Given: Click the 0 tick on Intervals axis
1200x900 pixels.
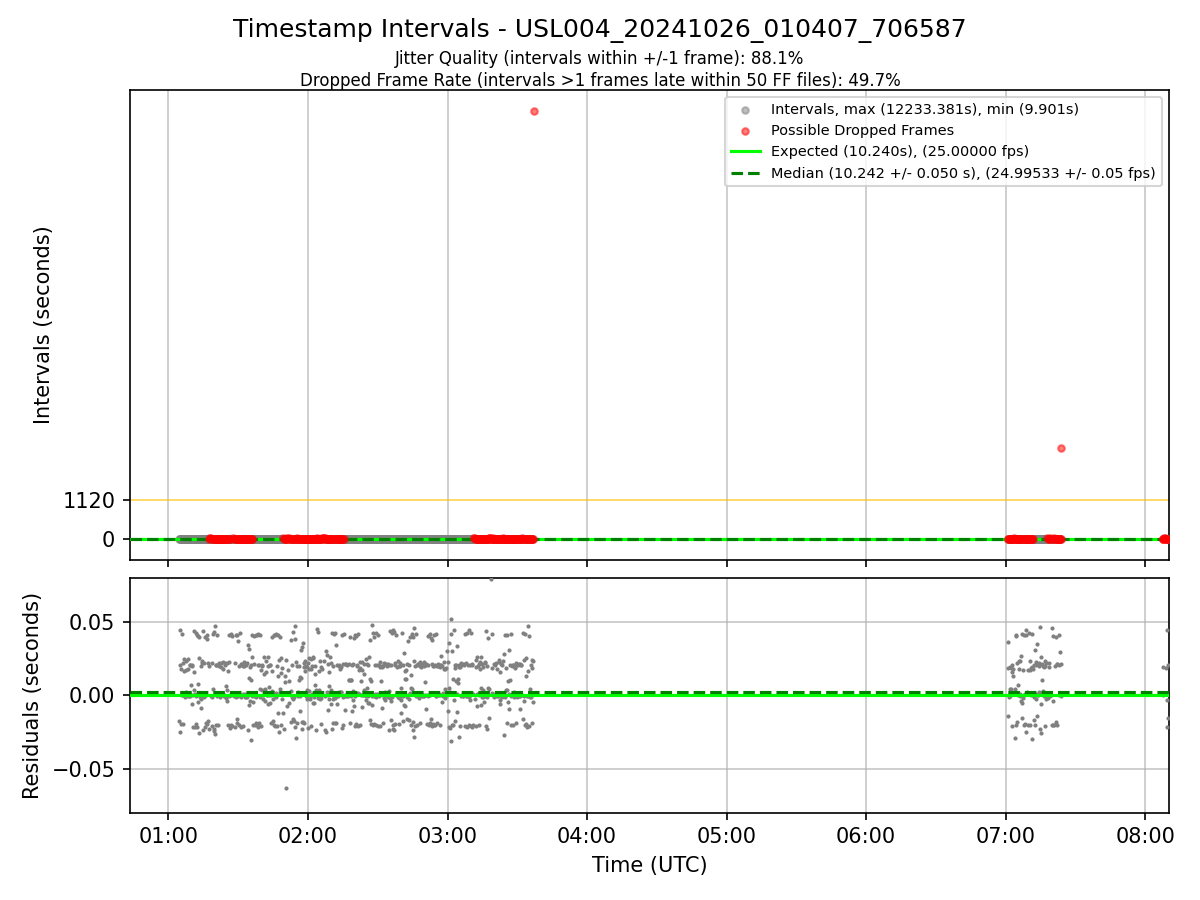Looking at the screenshot, I should tap(110, 540).
